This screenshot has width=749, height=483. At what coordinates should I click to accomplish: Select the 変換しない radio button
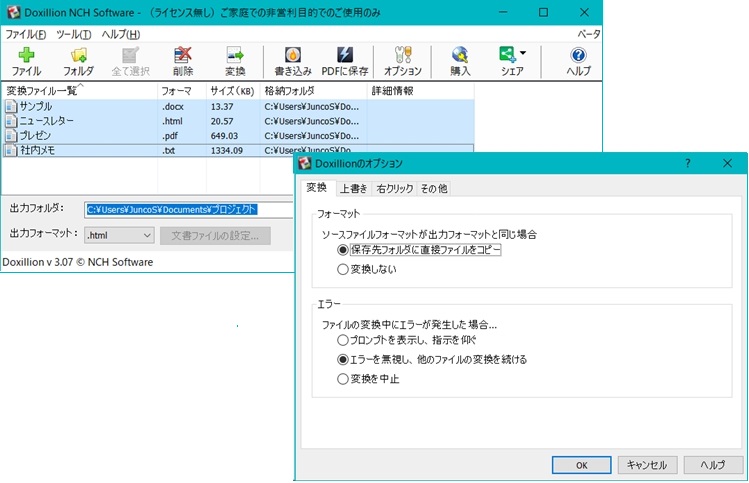tap(342, 269)
